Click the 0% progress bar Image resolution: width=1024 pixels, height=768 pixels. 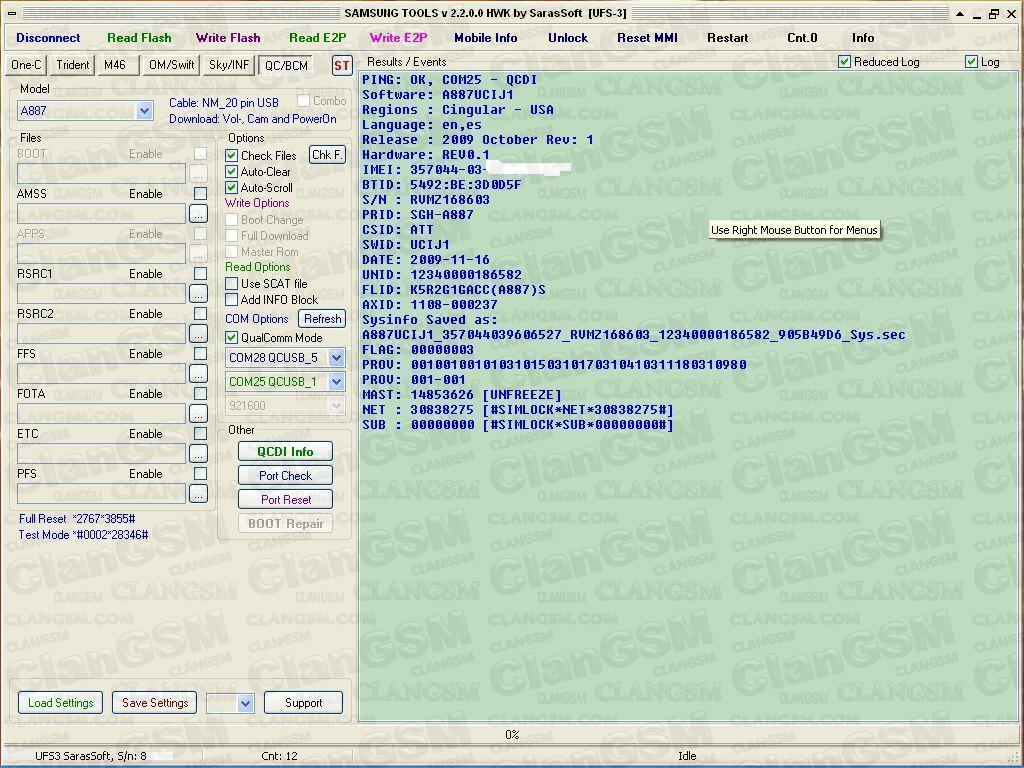pyautogui.click(x=511, y=735)
